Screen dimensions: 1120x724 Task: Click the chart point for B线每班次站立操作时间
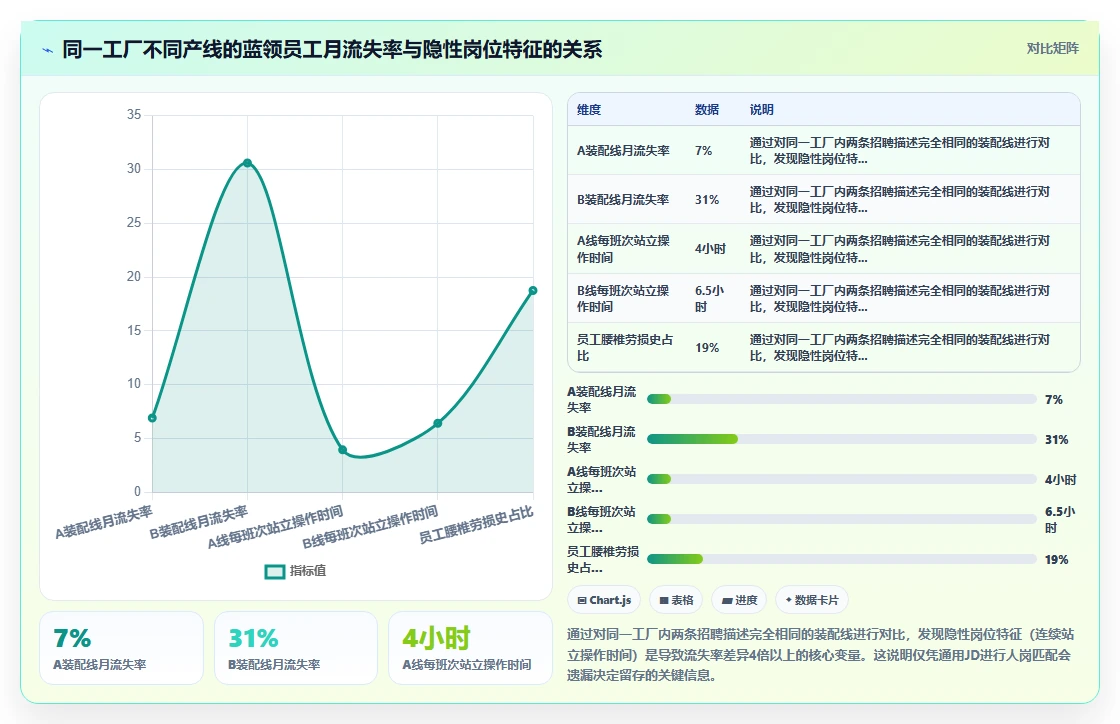coord(438,423)
